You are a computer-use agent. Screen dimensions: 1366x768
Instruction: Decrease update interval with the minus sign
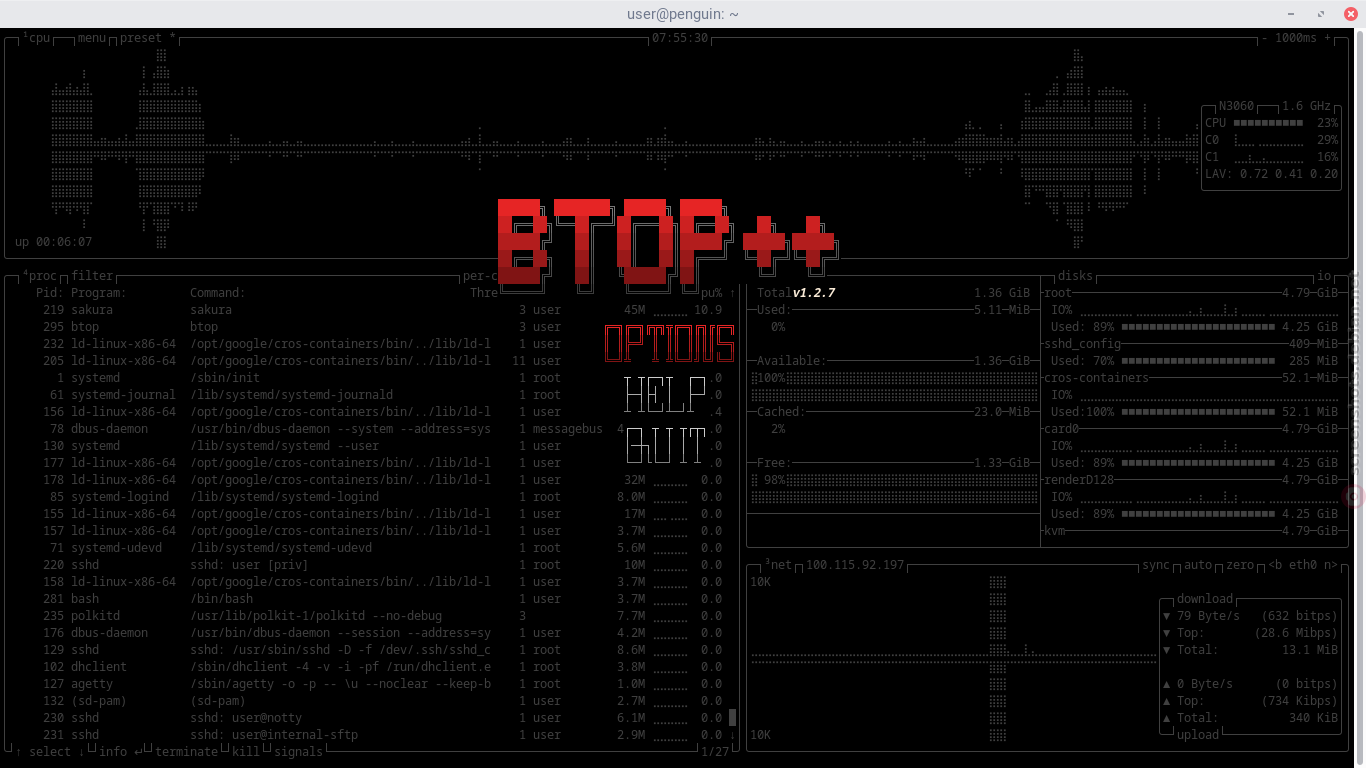coord(1265,37)
